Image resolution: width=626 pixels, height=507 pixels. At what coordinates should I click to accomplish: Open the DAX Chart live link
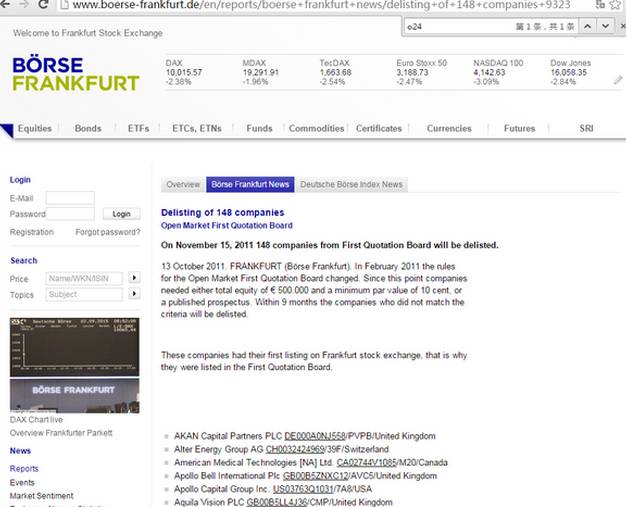coord(36,420)
